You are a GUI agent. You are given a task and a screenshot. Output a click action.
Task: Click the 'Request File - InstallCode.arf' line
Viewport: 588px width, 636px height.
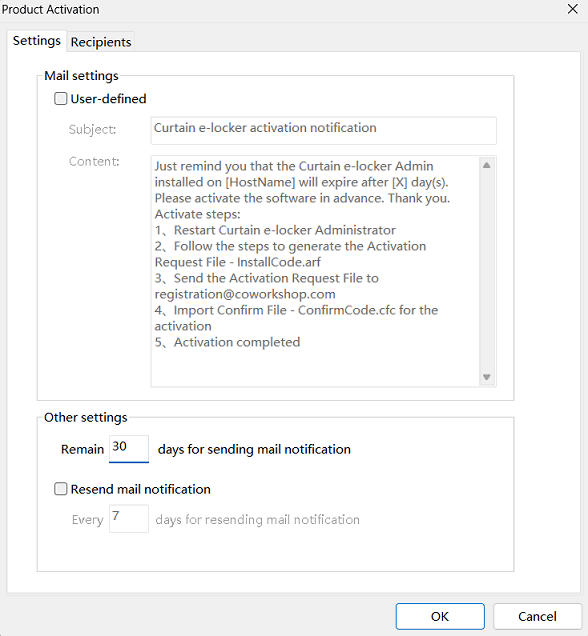(x=237, y=262)
